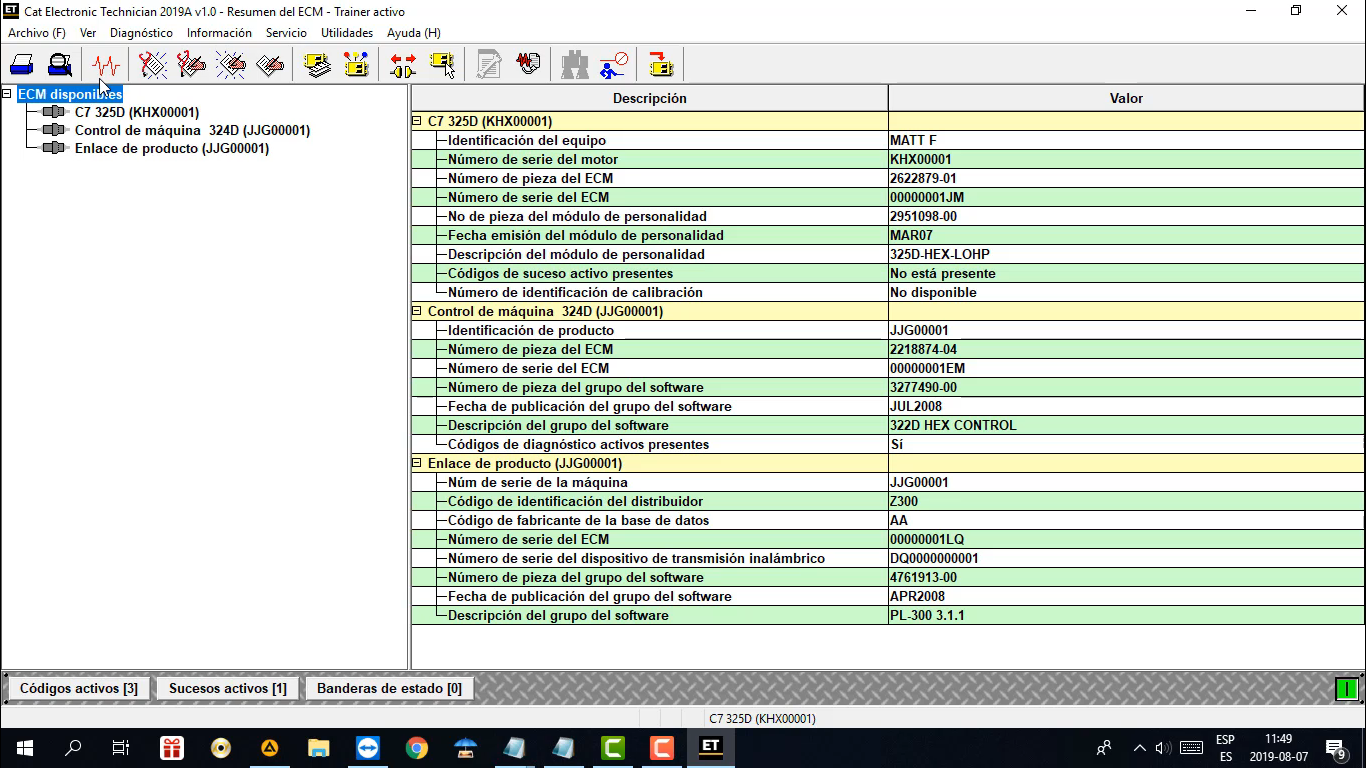Open the Ver menu

(x=88, y=33)
